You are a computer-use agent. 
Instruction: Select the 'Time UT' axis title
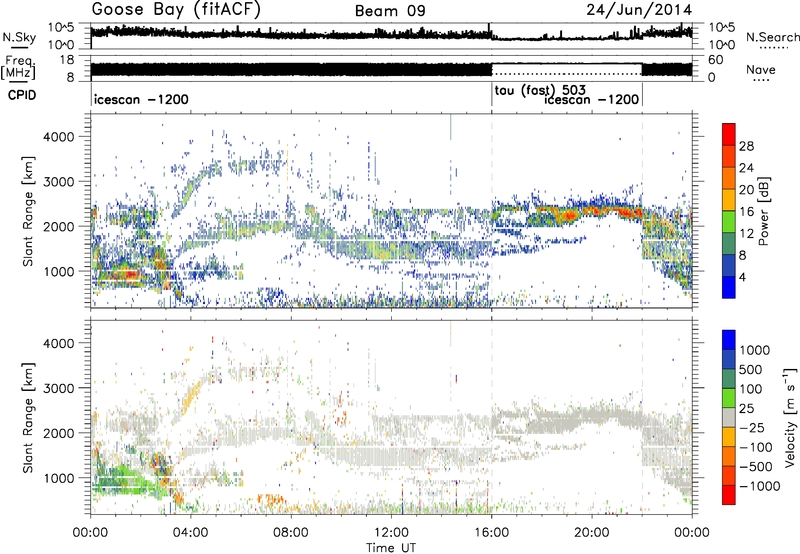tap(391, 548)
